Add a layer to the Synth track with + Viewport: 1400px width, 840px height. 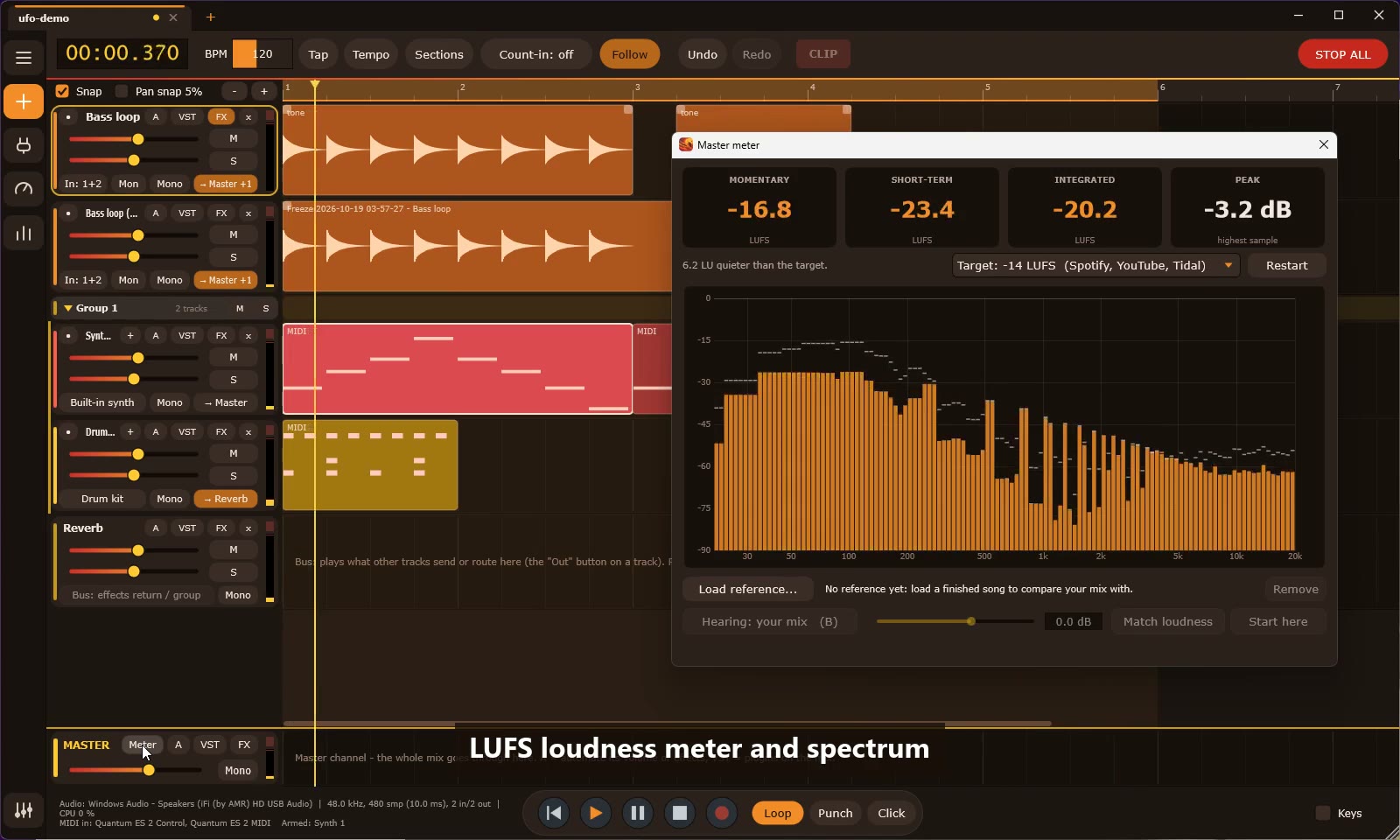tap(130, 335)
